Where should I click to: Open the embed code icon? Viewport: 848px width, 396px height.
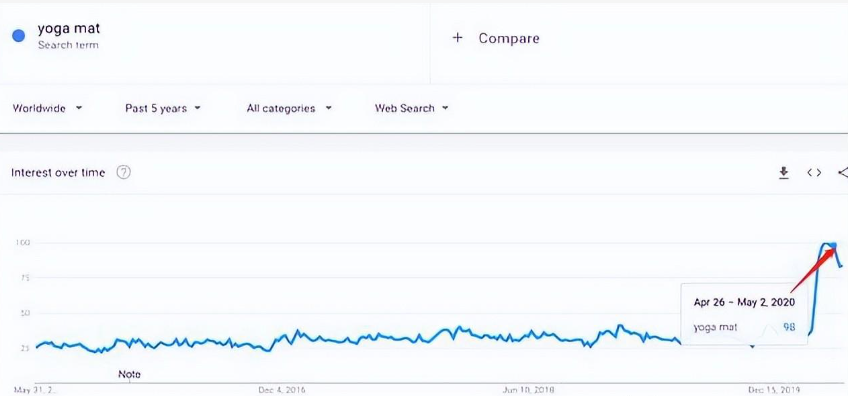pyautogui.click(x=814, y=173)
